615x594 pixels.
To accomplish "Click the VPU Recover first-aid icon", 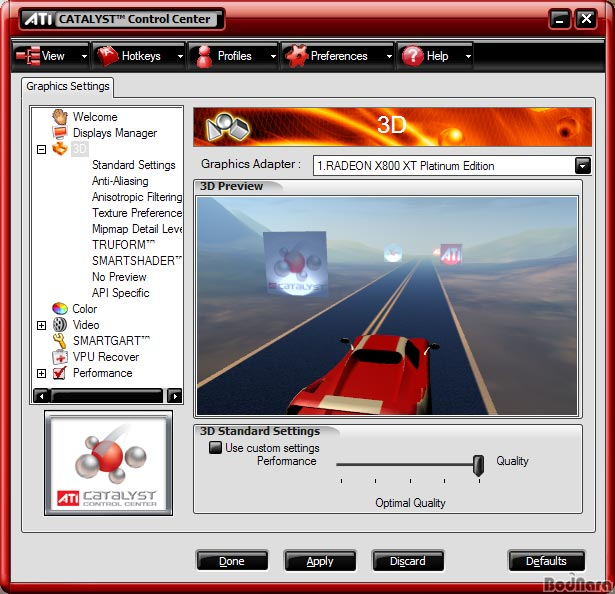I will pos(60,357).
